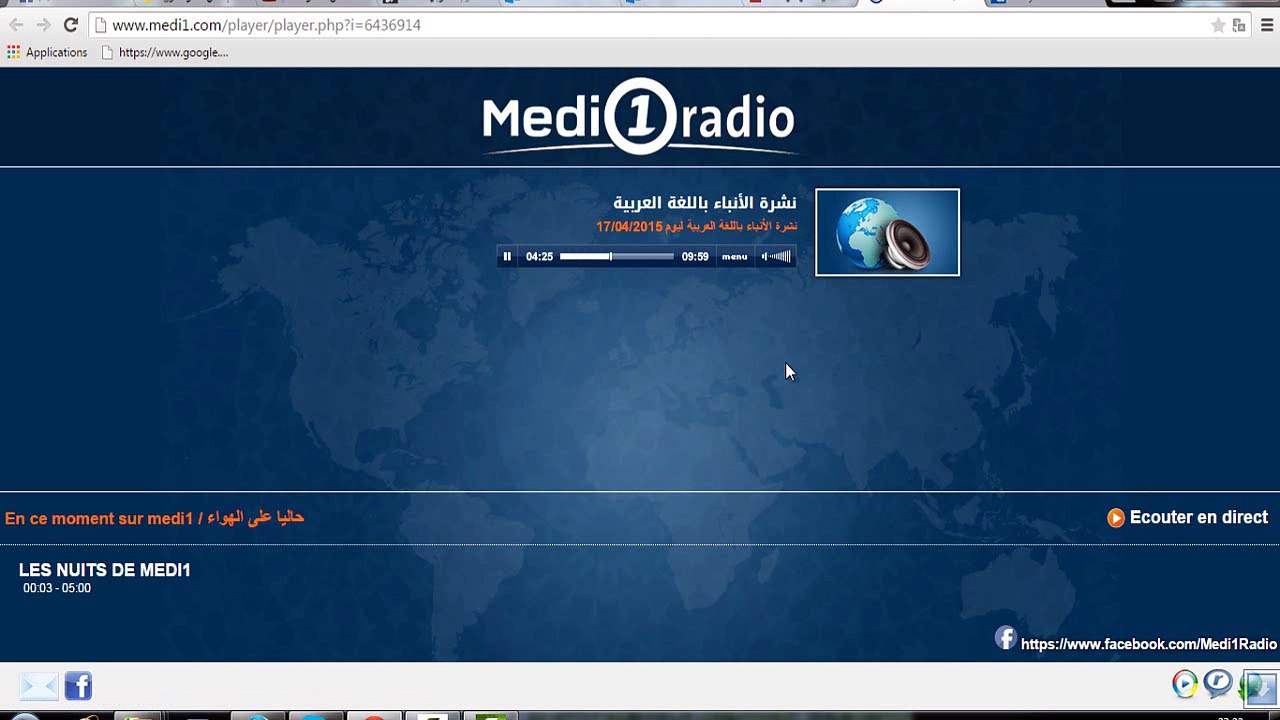
Task: Click the Windows Media Player icon
Action: click(1185, 684)
